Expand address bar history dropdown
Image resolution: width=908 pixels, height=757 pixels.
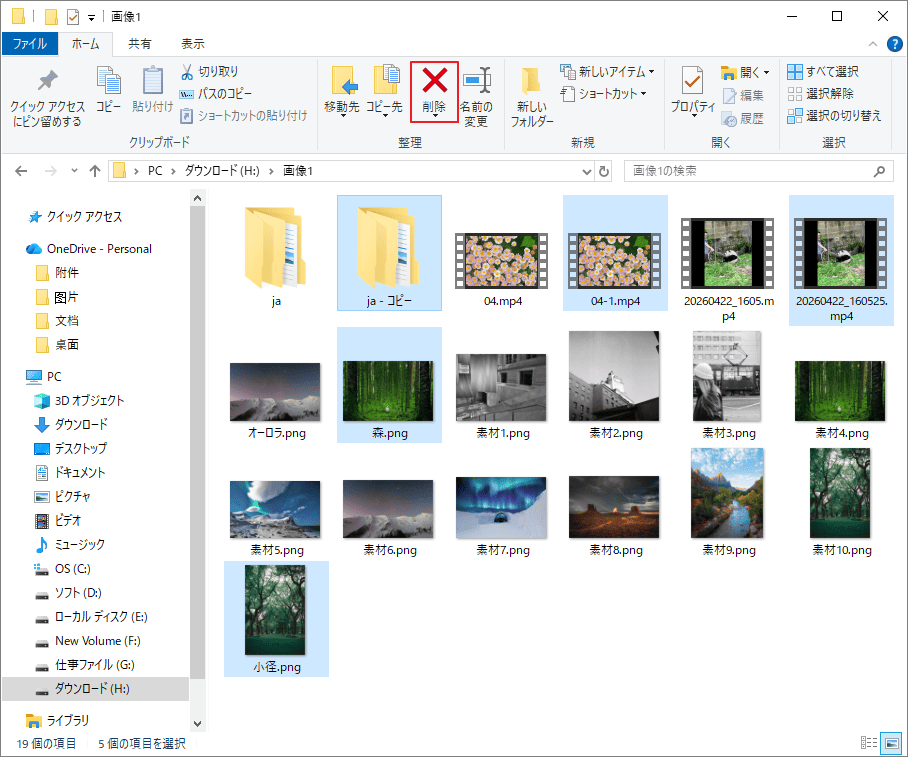[x=587, y=171]
